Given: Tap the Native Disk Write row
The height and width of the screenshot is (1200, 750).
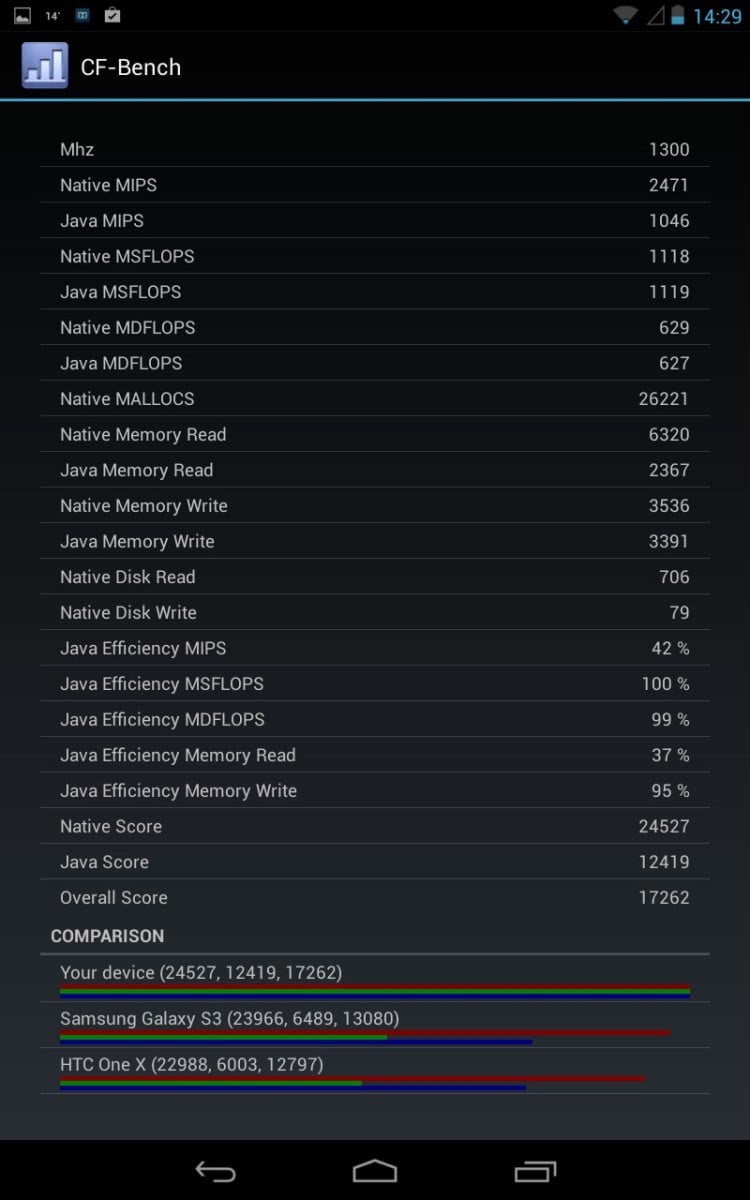Looking at the screenshot, I should pos(375,612).
